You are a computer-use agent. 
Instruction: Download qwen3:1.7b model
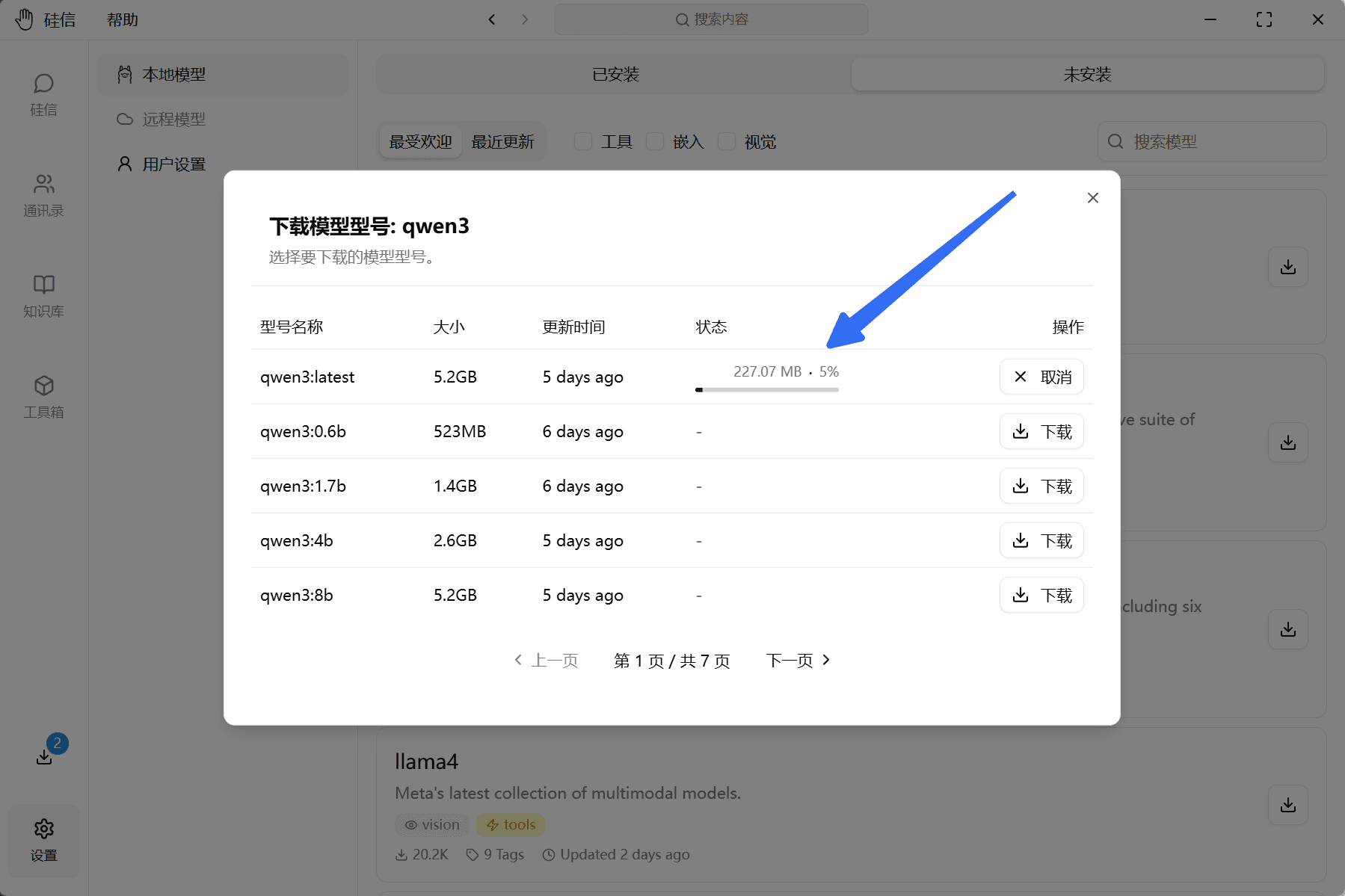click(1041, 486)
